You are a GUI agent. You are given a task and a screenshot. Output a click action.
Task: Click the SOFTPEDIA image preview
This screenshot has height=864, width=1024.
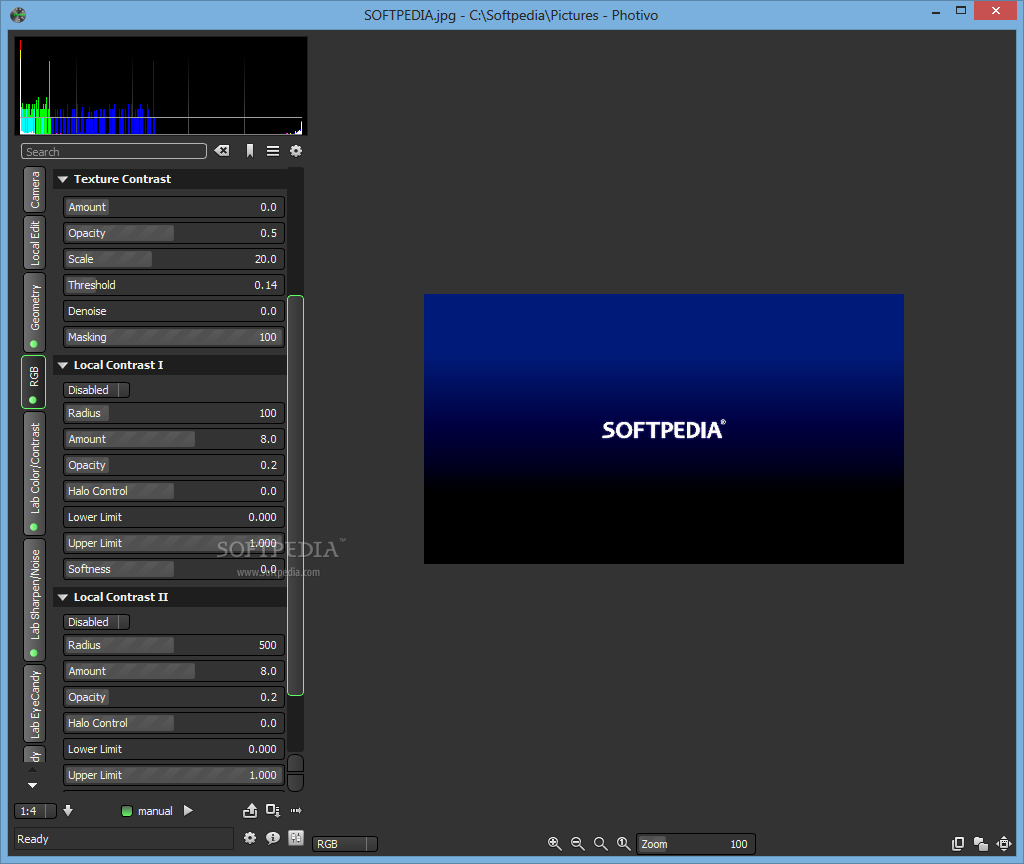(x=664, y=428)
